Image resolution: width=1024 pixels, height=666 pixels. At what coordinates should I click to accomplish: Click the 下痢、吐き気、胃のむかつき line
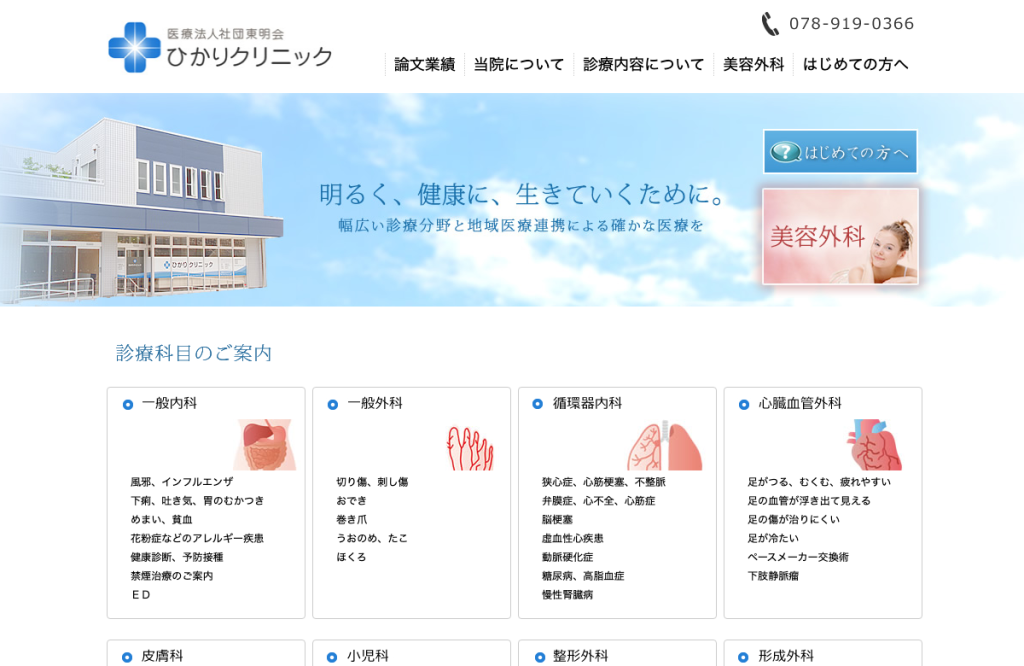pos(197,501)
